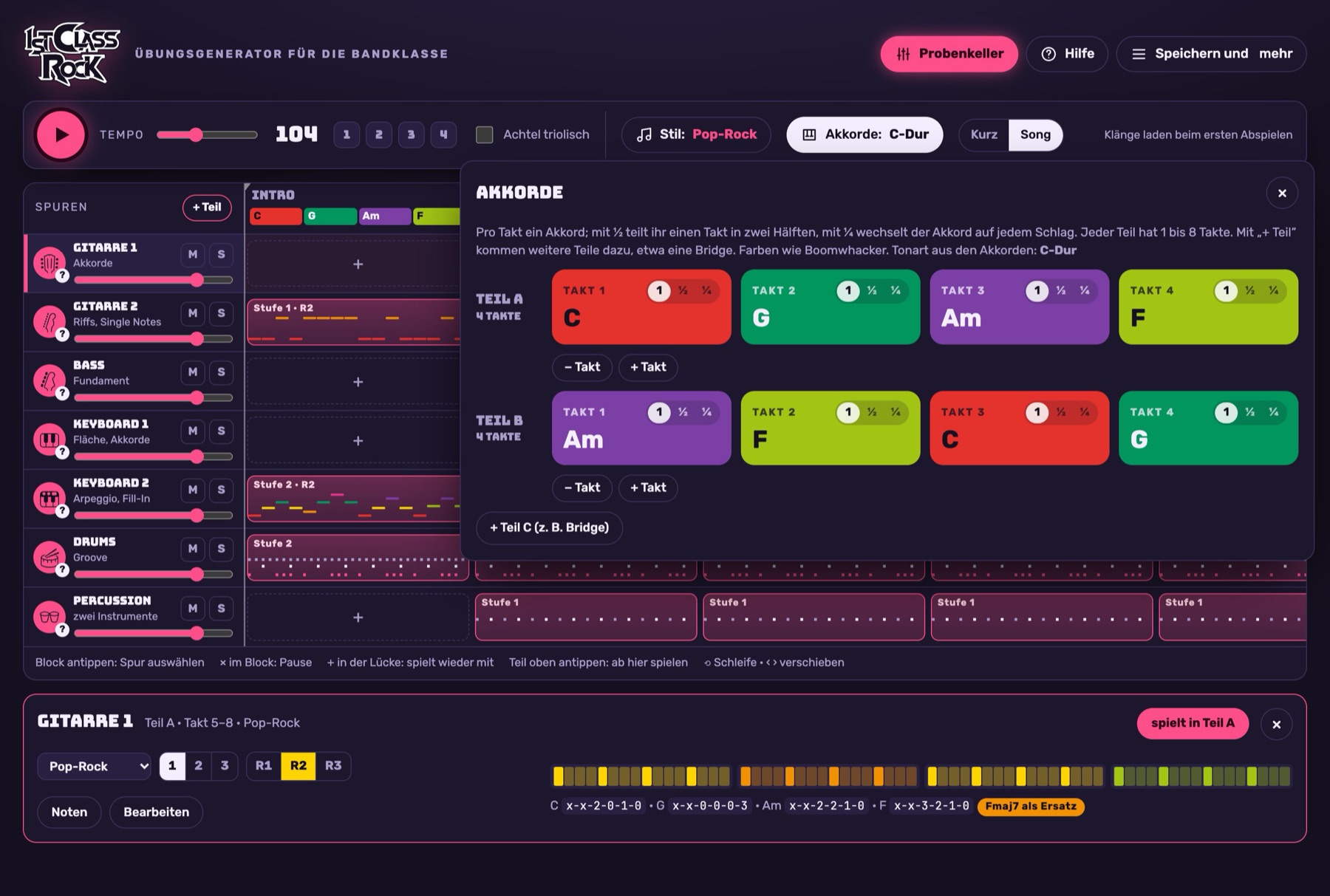Close the Gitarre 1 detail panel
Viewport: 1330px width, 896px height.
(1276, 725)
